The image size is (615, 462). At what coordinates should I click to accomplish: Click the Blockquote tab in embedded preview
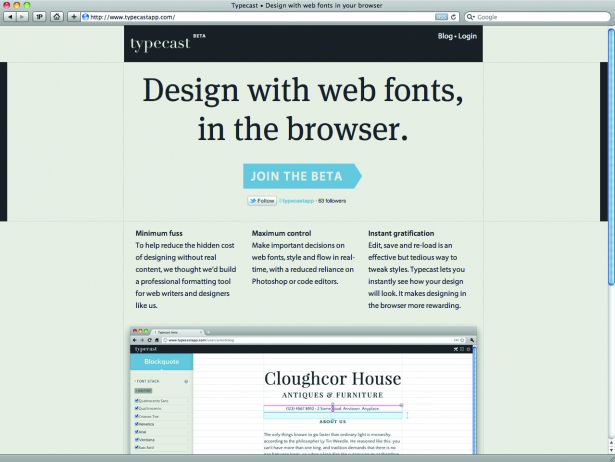(x=162, y=362)
